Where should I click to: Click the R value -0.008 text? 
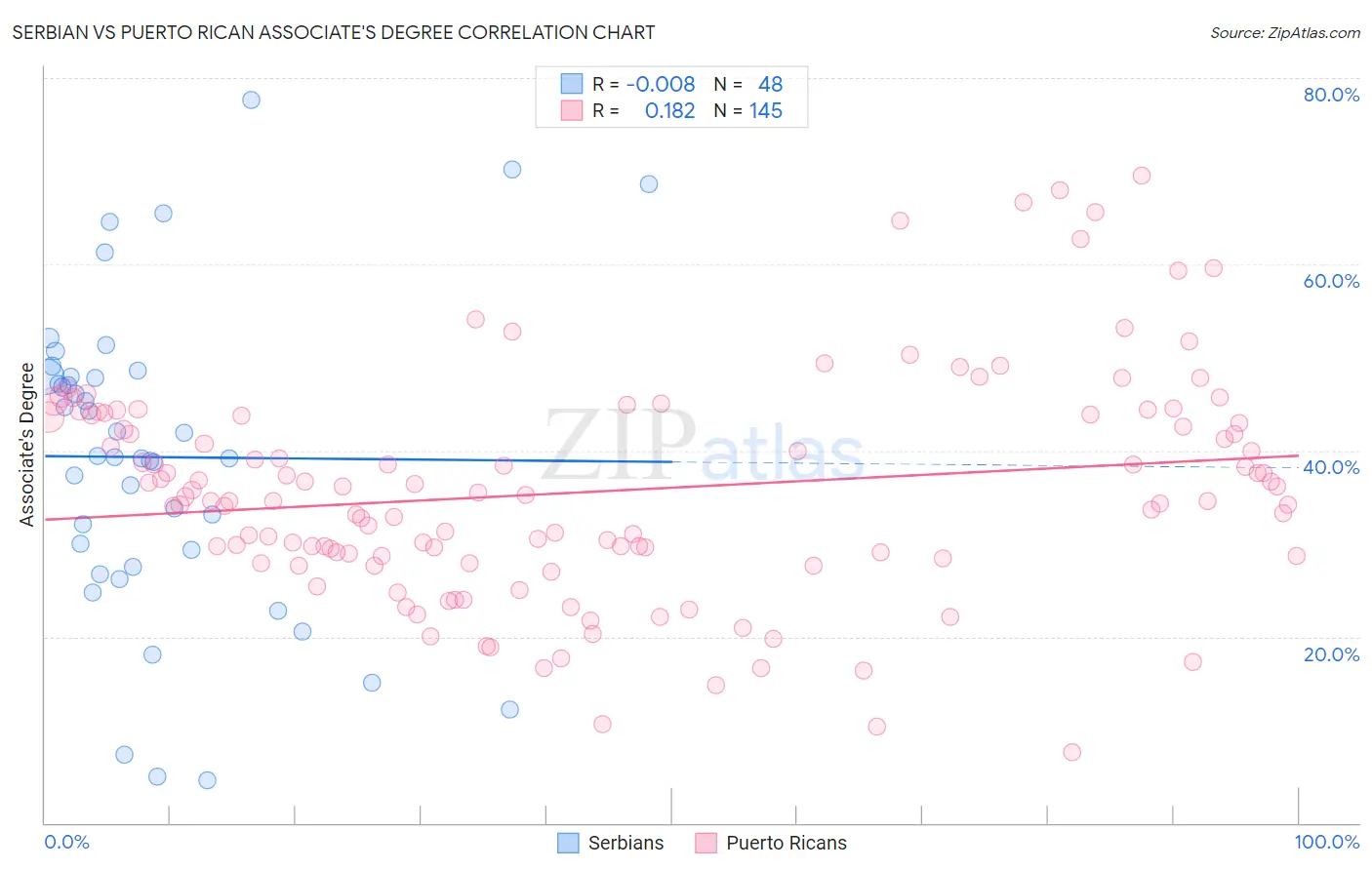[661, 84]
